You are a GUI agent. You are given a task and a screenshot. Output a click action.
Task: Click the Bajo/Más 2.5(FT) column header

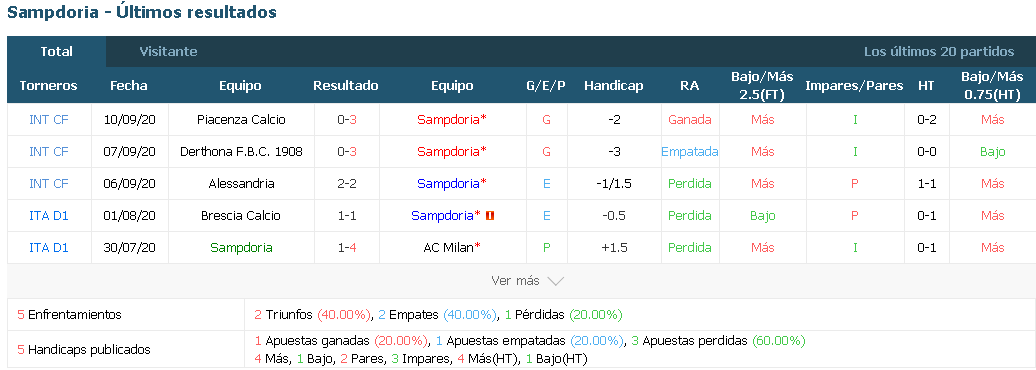(762, 86)
